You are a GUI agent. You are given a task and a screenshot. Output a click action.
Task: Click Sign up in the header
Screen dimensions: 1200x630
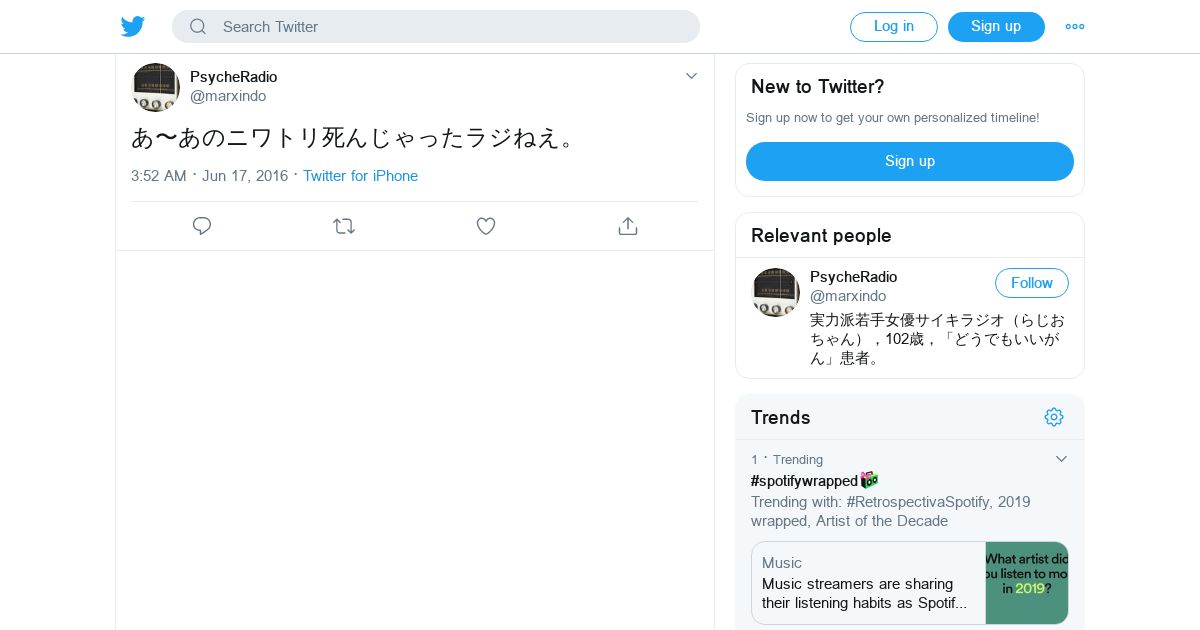pos(996,27)
